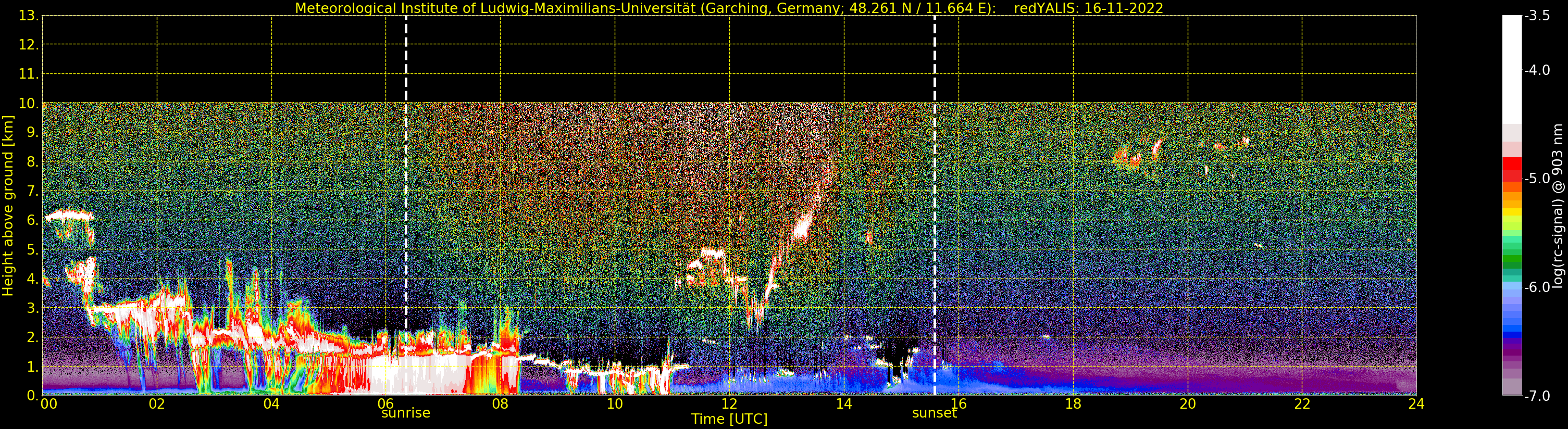The width and height of the screenshot is (1568, 429).
Task: Click the '10' time axis tick
Action: click(x=615, y=404)
